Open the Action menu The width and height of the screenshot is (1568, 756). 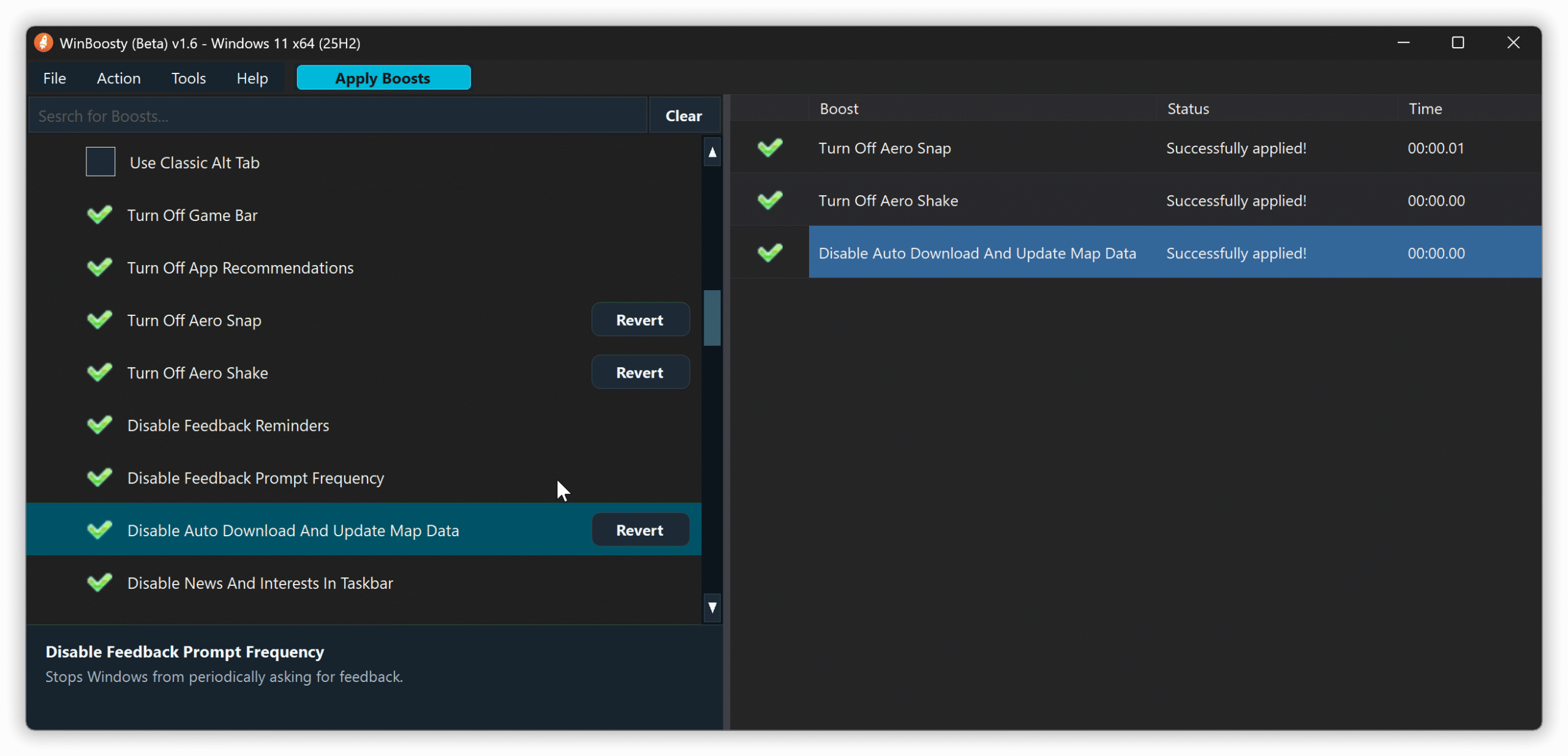pos(119,78)
